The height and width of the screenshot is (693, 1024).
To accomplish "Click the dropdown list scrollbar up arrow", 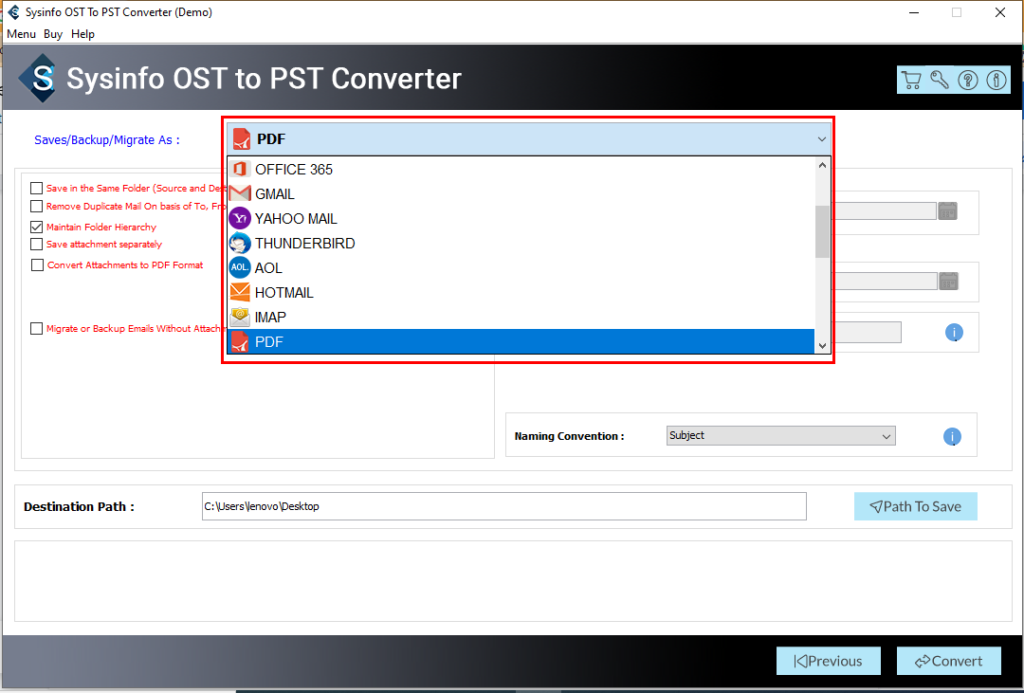I will [822, 165].
